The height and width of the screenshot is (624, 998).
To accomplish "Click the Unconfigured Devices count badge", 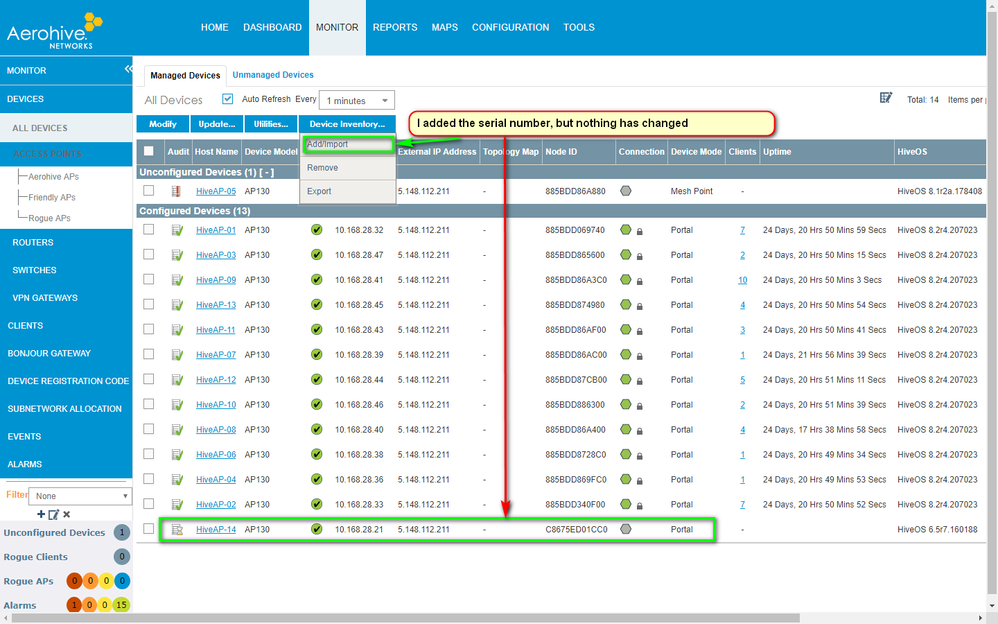I will point(121,532).
